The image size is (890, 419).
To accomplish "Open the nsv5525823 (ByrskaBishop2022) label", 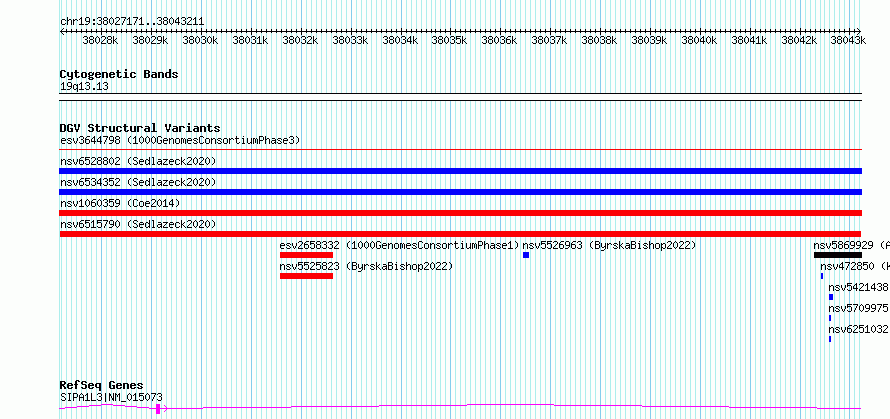I will tap(366, 266).
